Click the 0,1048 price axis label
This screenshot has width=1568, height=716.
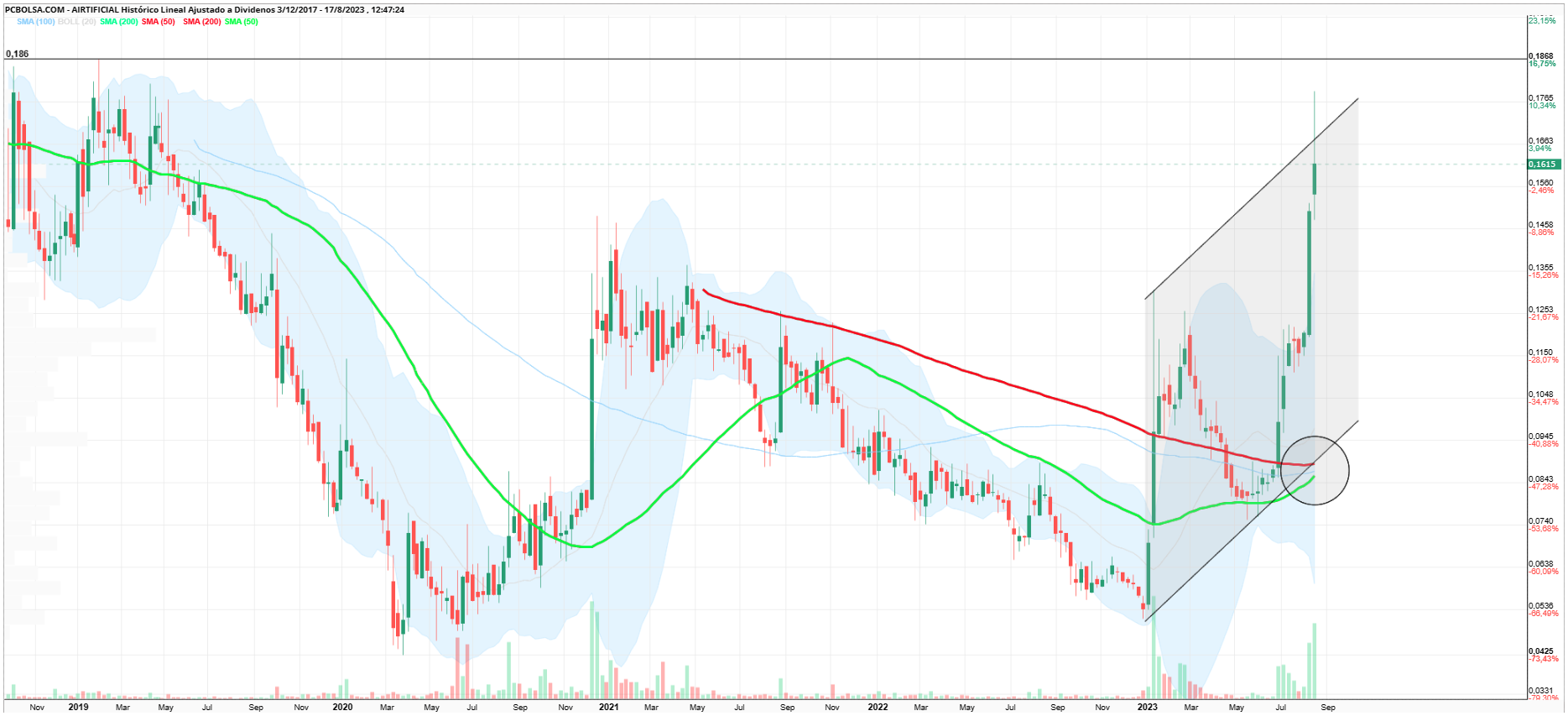pos(1541,395)
